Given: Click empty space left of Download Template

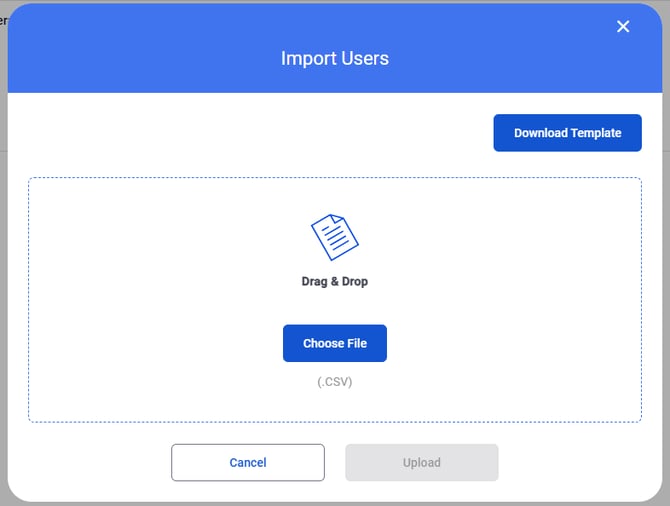Looking at the screenshot, I should pos(250,133).
